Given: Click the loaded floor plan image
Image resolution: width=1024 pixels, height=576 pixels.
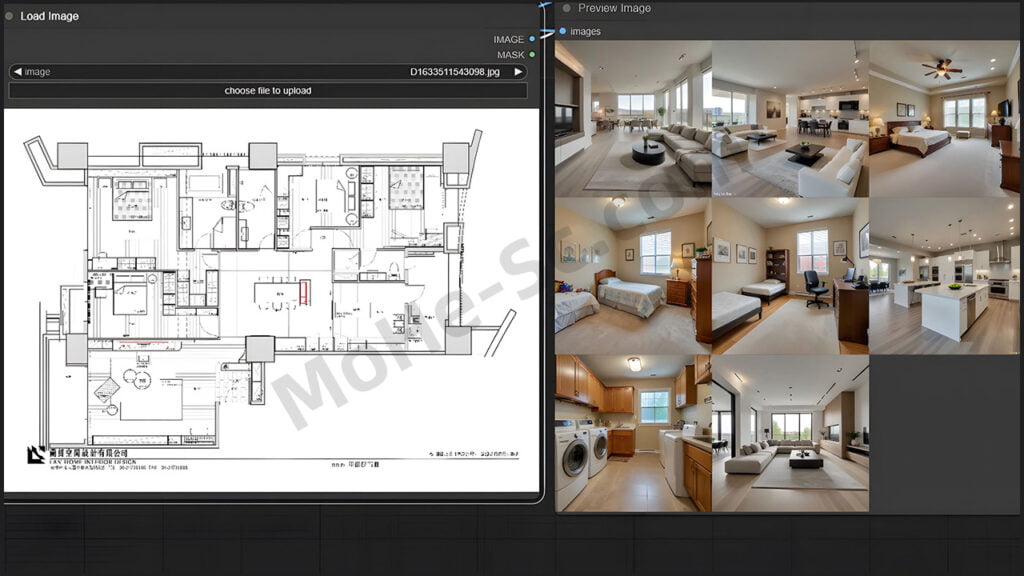Looking at the screenshot, I should [270, 300].
